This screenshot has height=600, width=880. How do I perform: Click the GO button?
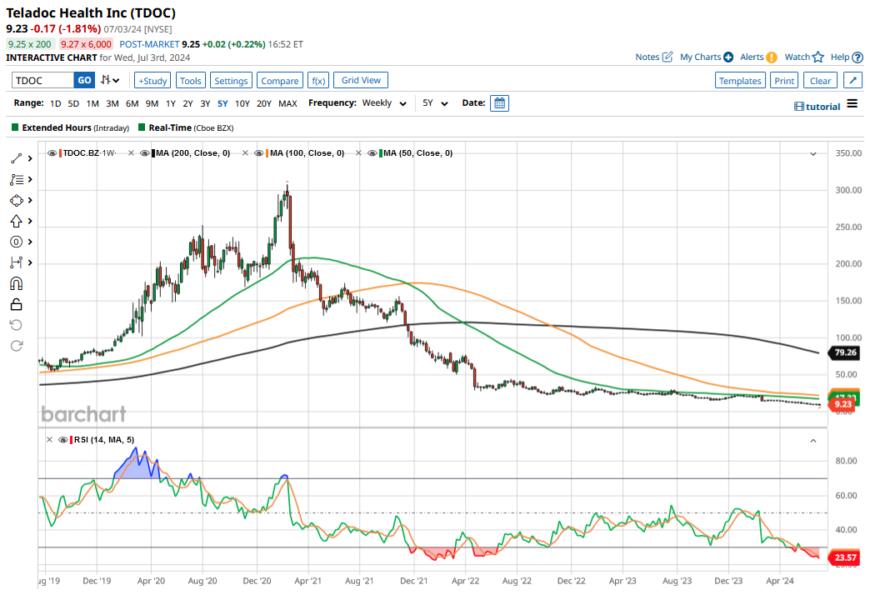84,80
